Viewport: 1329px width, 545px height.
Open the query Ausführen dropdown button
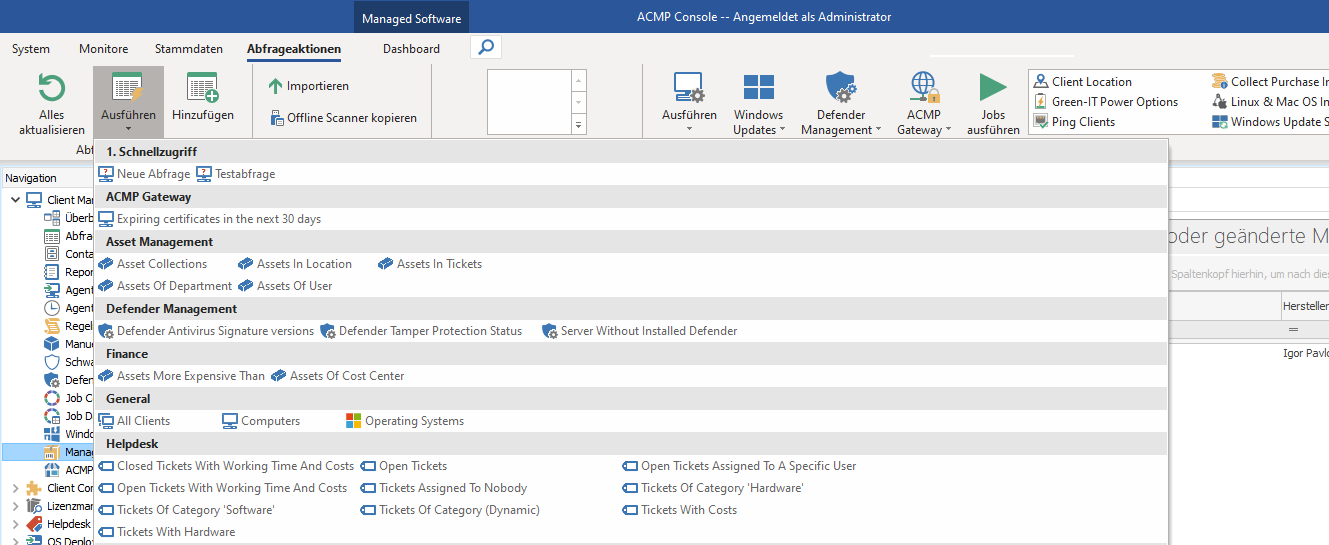128,103
